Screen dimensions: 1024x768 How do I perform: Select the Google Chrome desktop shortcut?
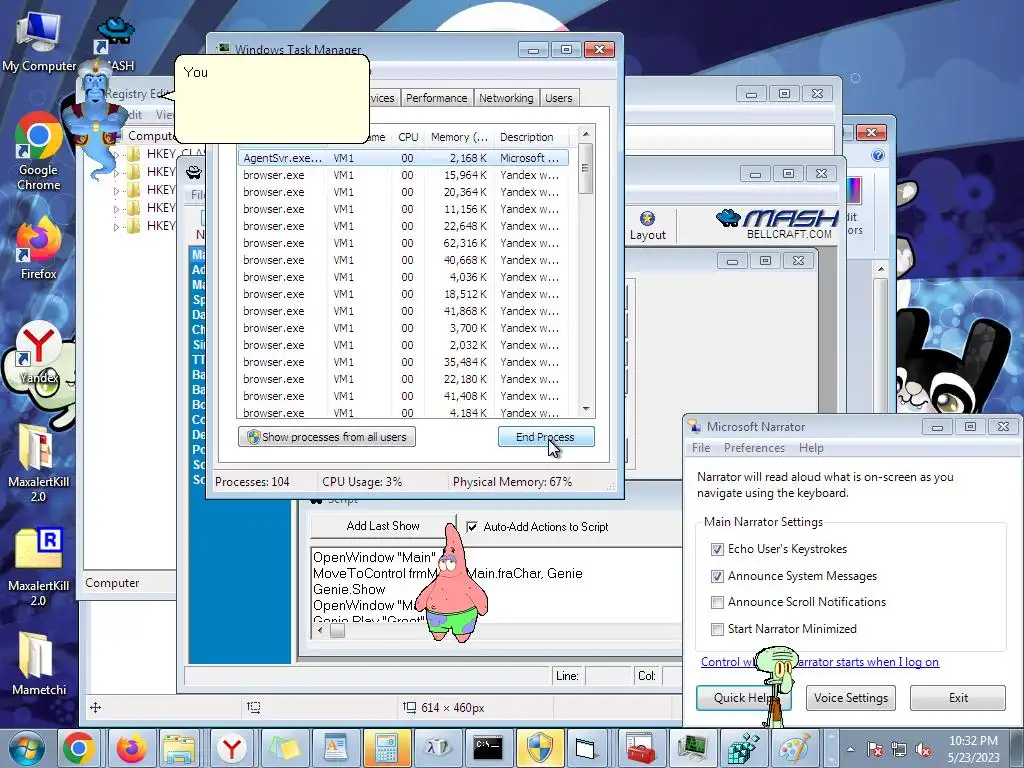click(39, 152)
